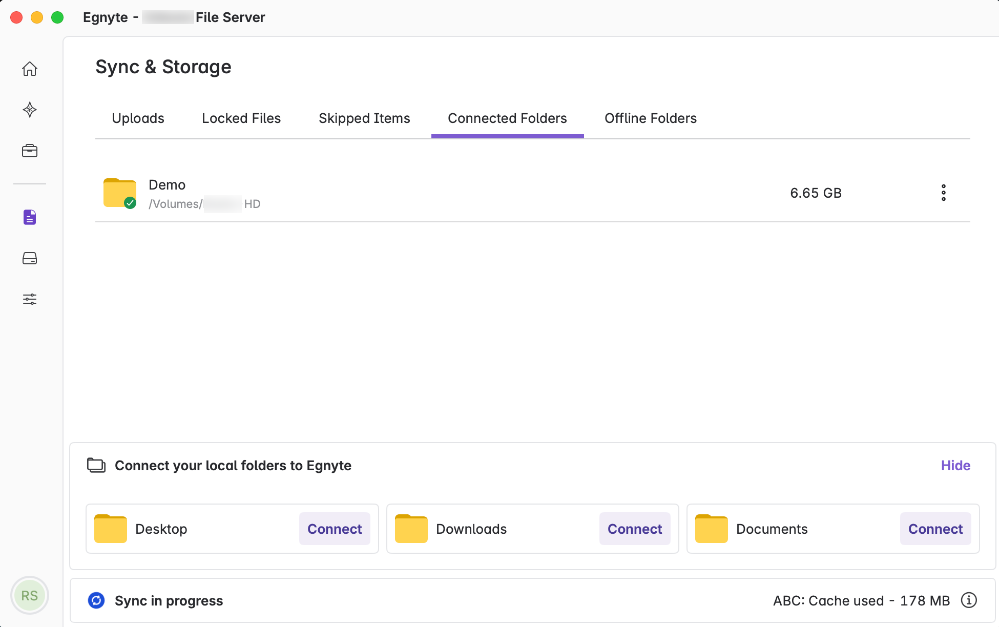Click the Documents folder icon

point(711,528)
